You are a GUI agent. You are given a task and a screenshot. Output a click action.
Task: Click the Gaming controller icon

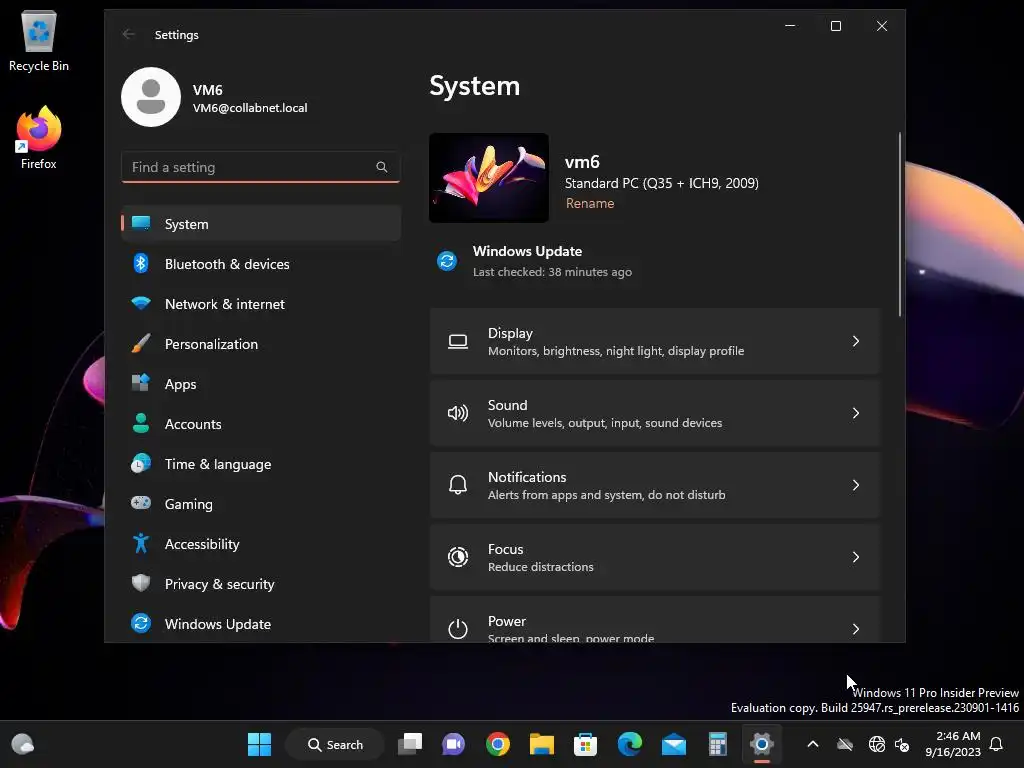(141, 504)
